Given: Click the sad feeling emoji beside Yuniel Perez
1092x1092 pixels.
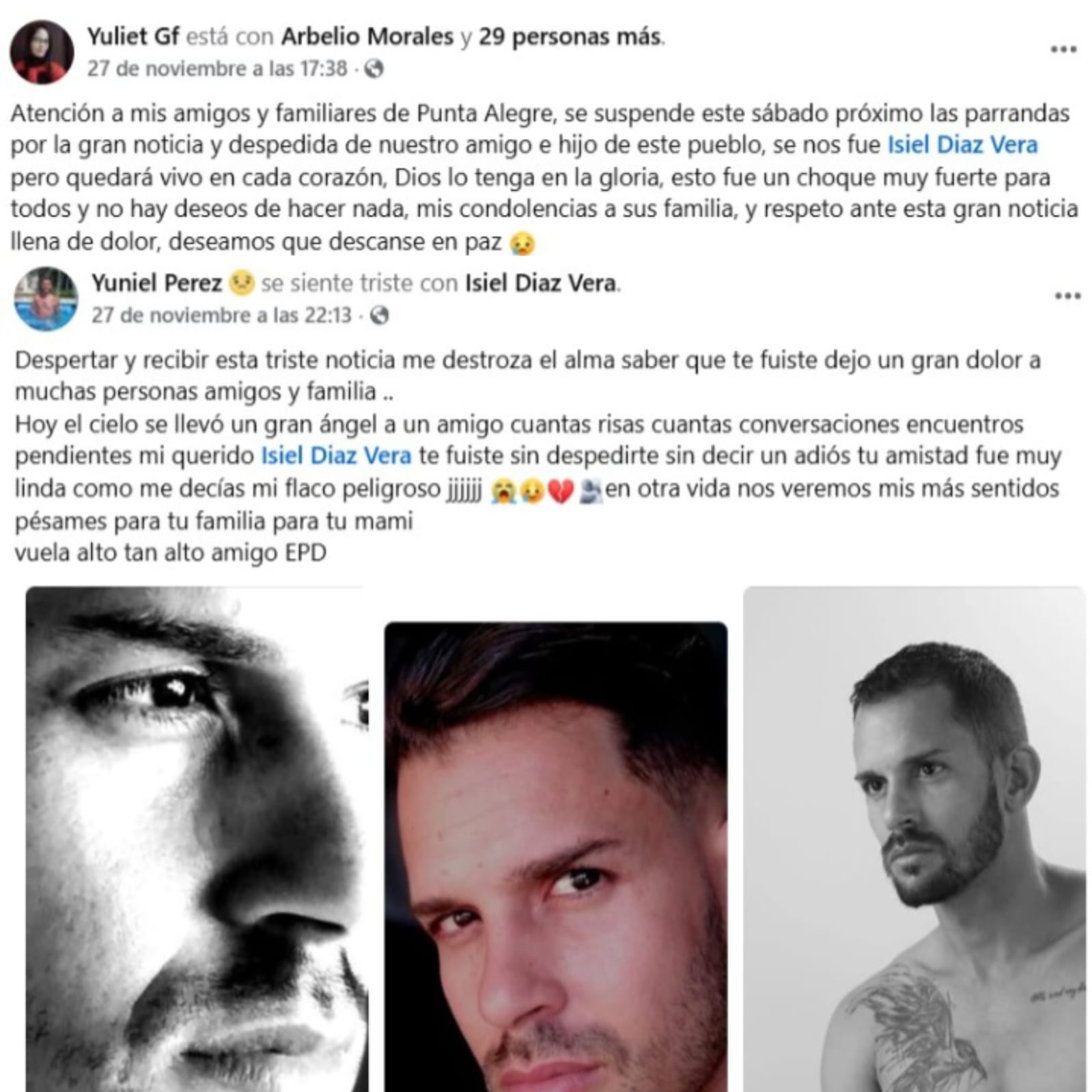Looking at the screenshot, I should (x=241, y=283).
